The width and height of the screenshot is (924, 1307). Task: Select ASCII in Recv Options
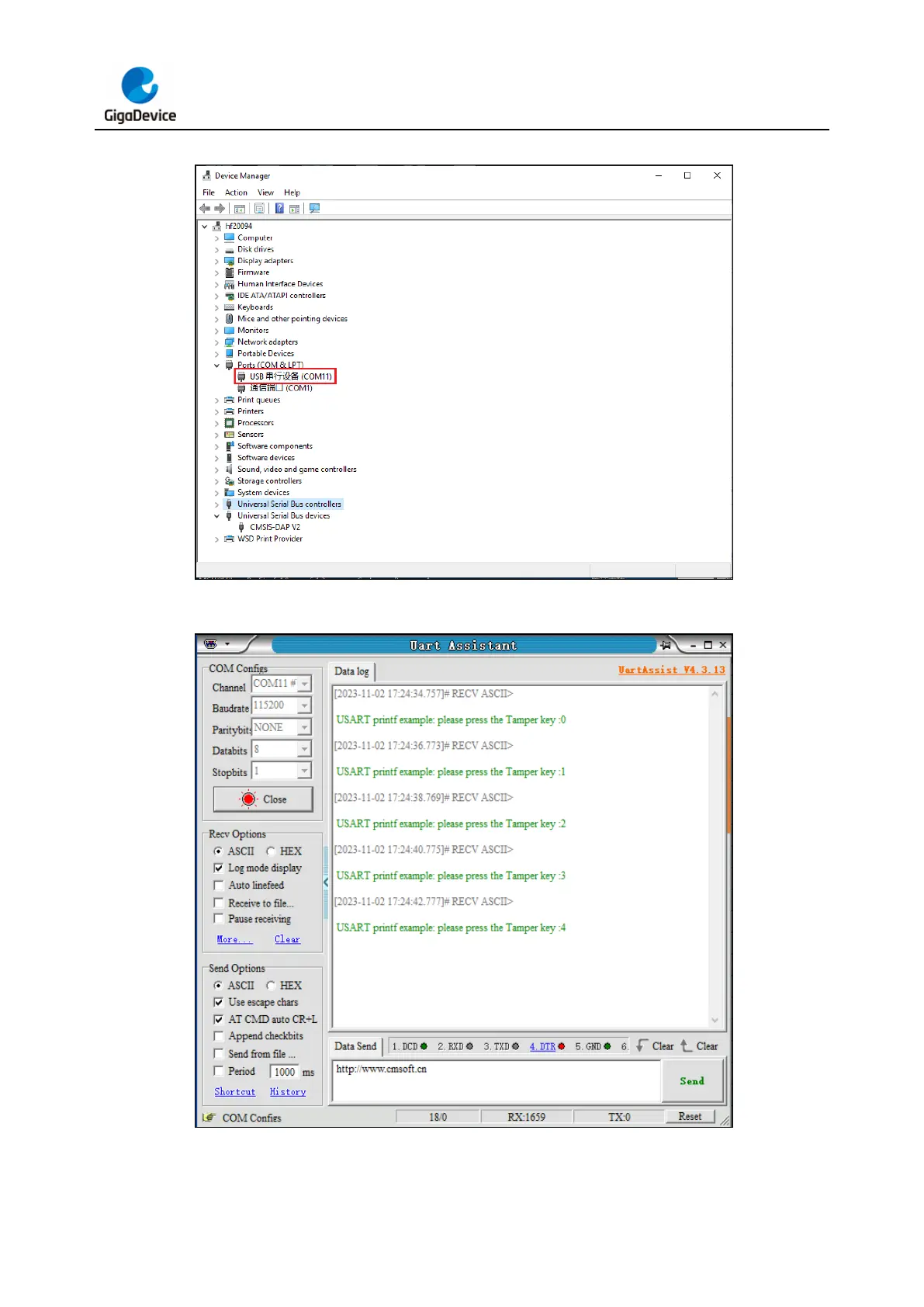218,851
